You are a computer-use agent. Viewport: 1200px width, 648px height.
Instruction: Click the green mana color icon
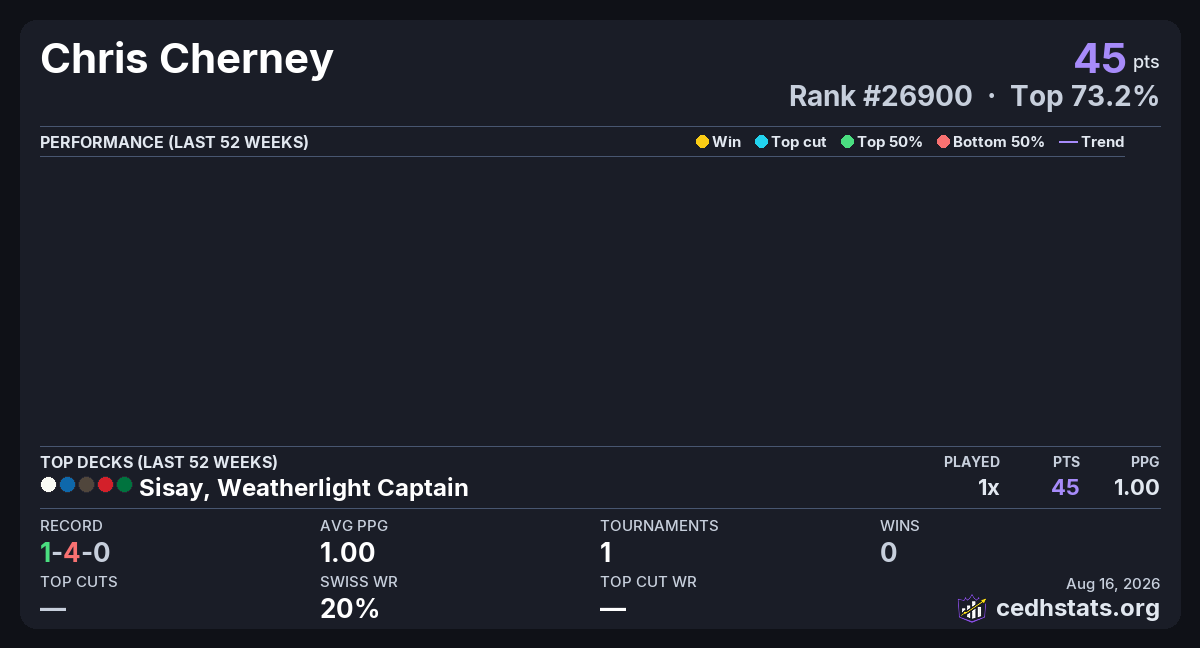(x=124, y=485)
